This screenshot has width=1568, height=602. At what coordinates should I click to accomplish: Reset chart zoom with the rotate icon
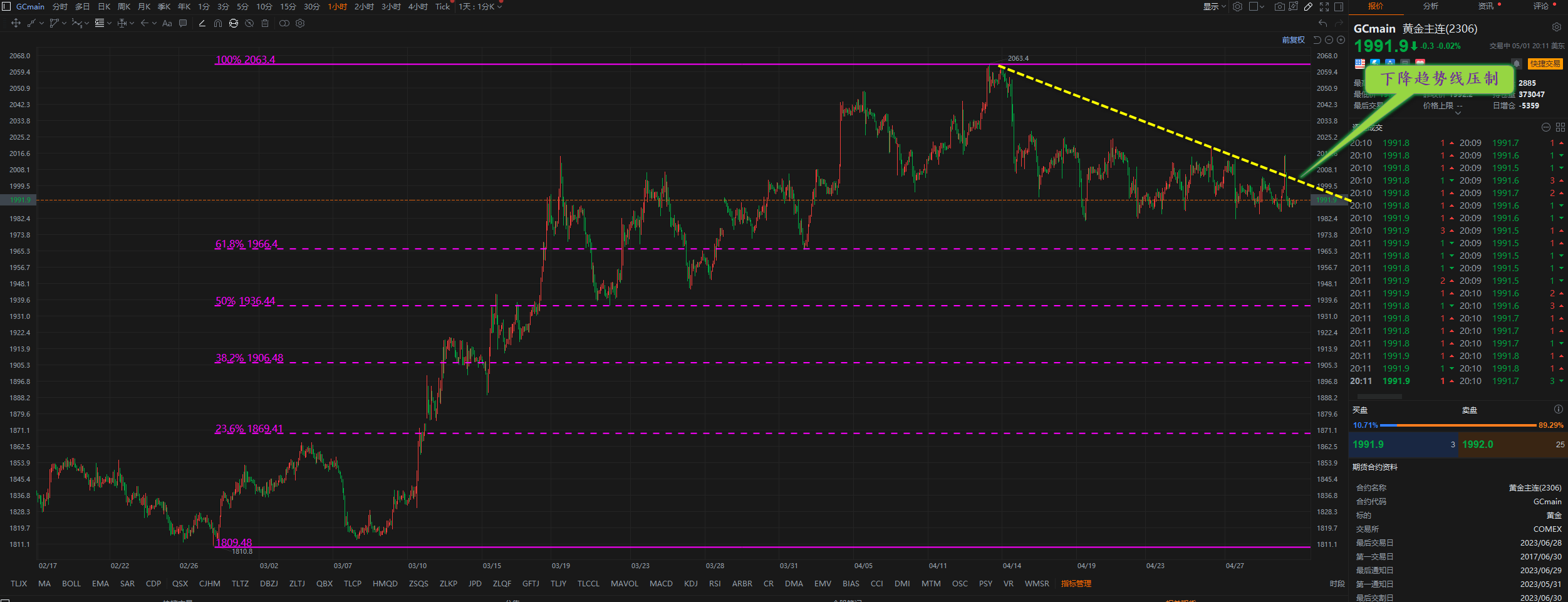(x=1317, y=40)
